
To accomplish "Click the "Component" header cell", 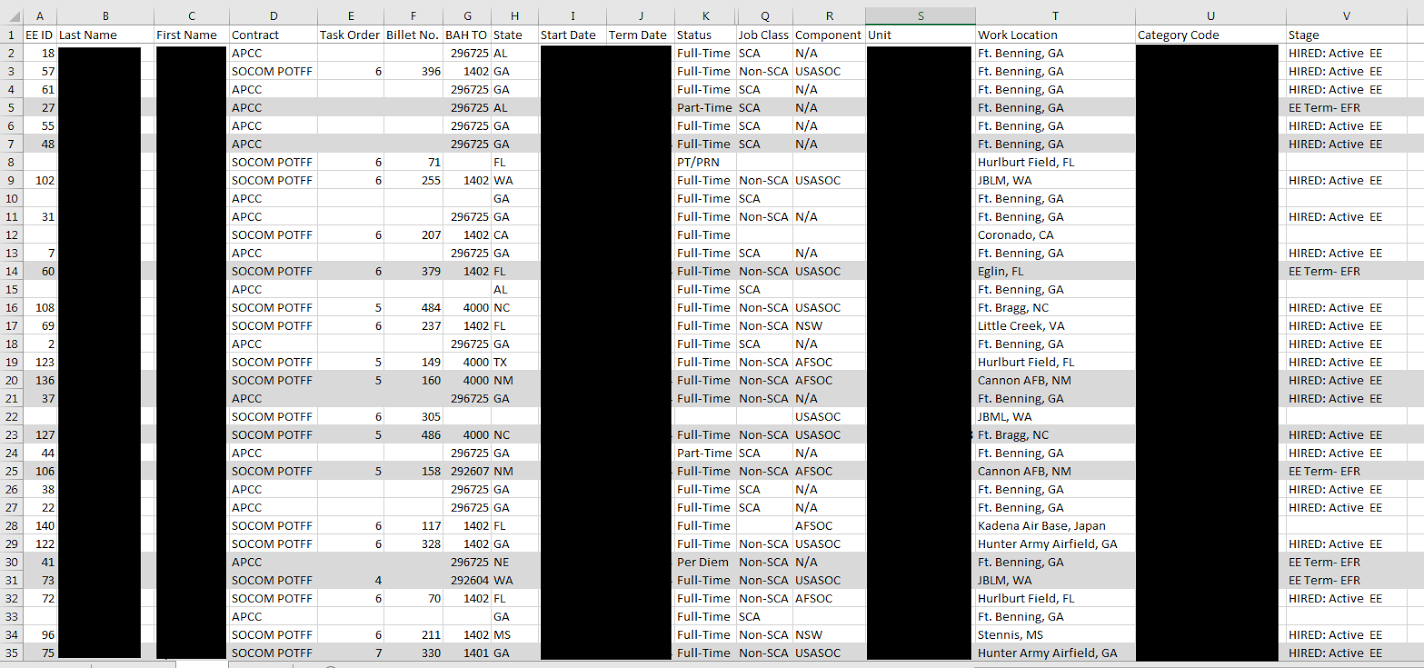I will pyautogui.click(x=829, y=35).
